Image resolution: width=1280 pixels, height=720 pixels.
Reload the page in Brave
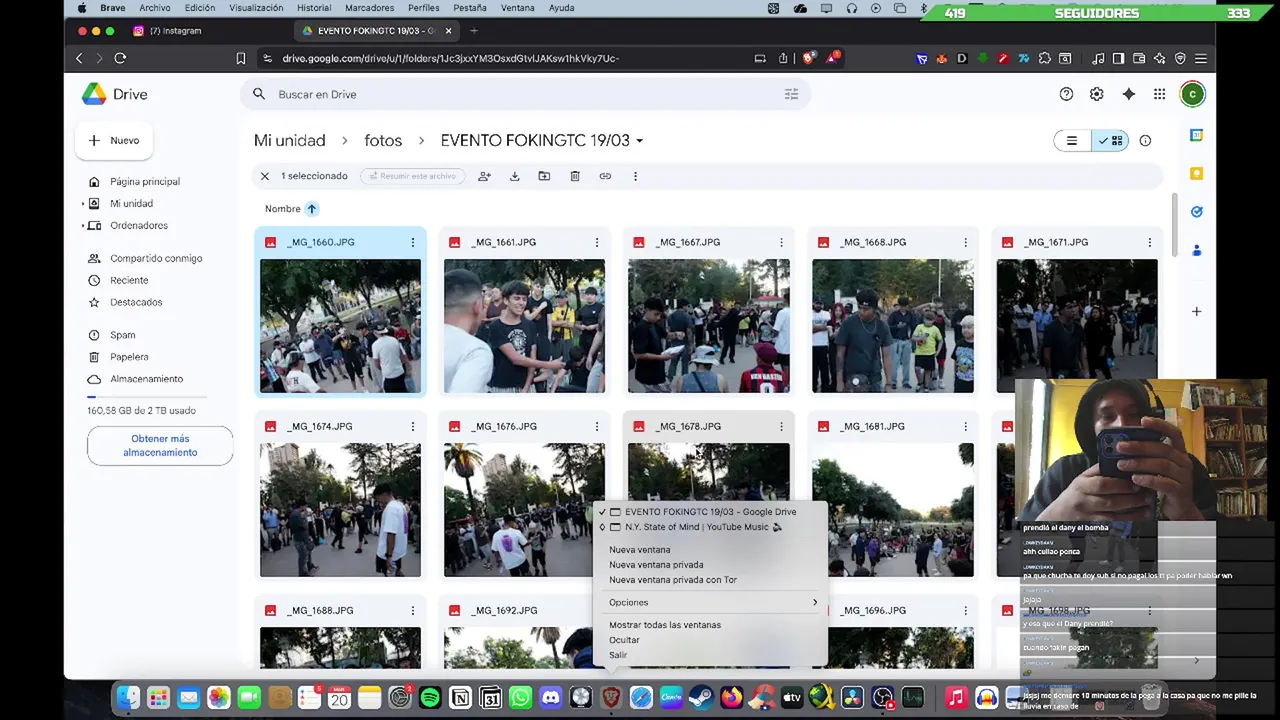[x=120, y=58]
